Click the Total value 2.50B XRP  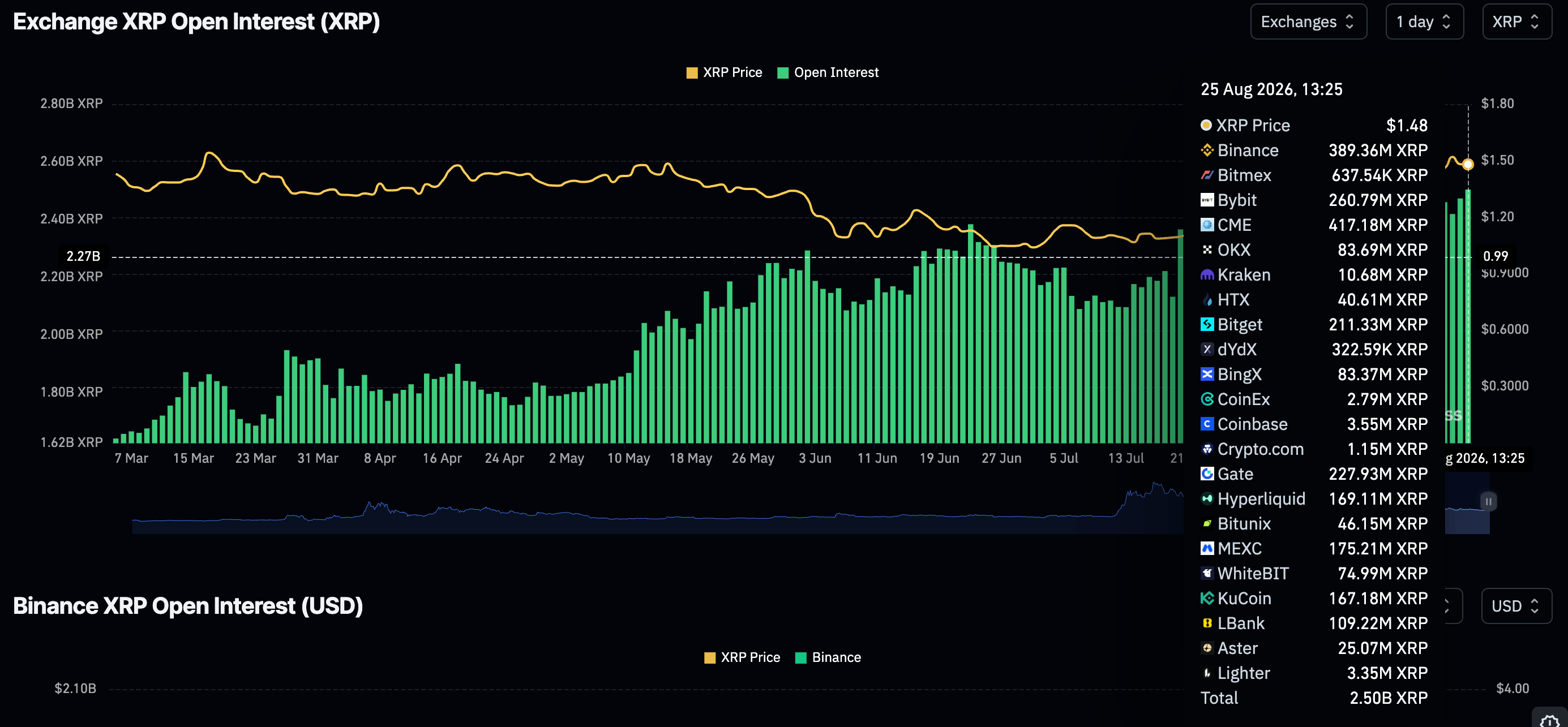click(1388, 698)
